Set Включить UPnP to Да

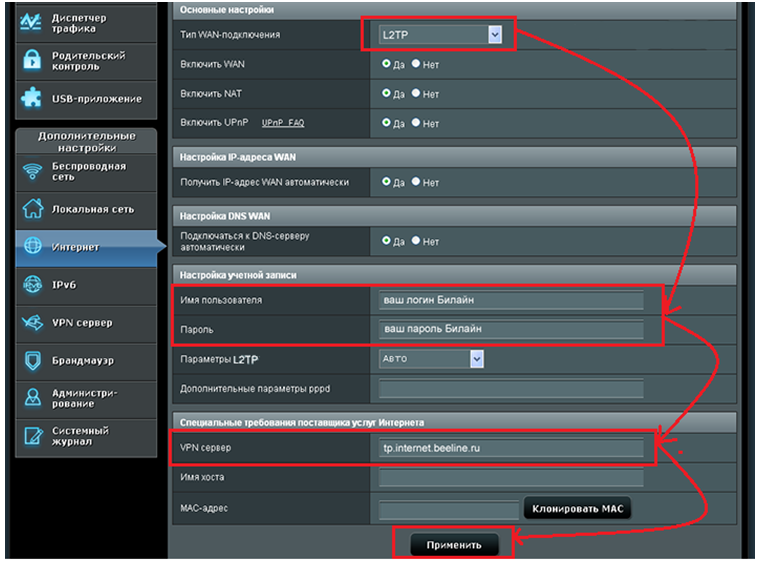click(x=386, y=123)
